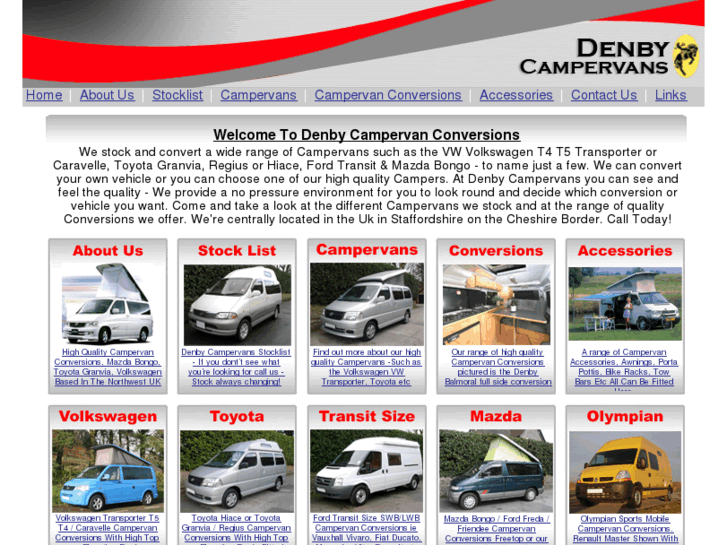This screenshot has width=727, height=545.
Task: Open Accessories in the navigation bar
Action: click(x=516, y=95)
